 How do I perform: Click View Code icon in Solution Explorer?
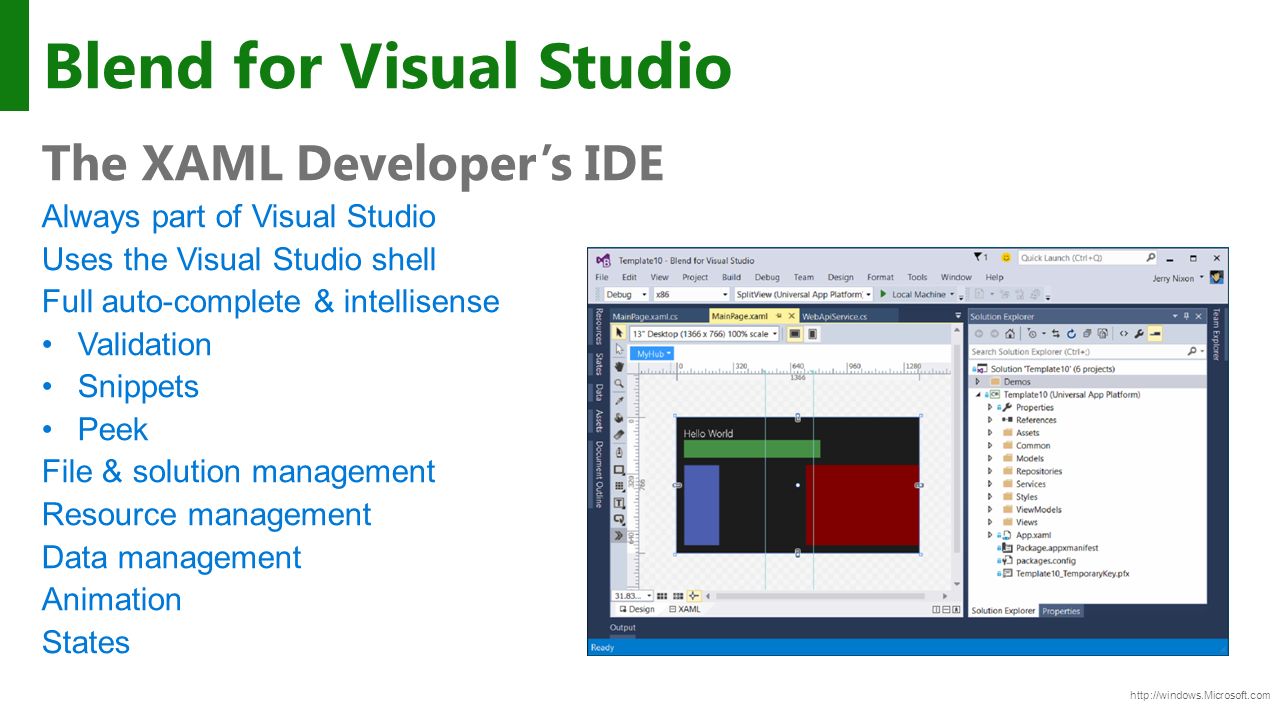click(1124, 334)
